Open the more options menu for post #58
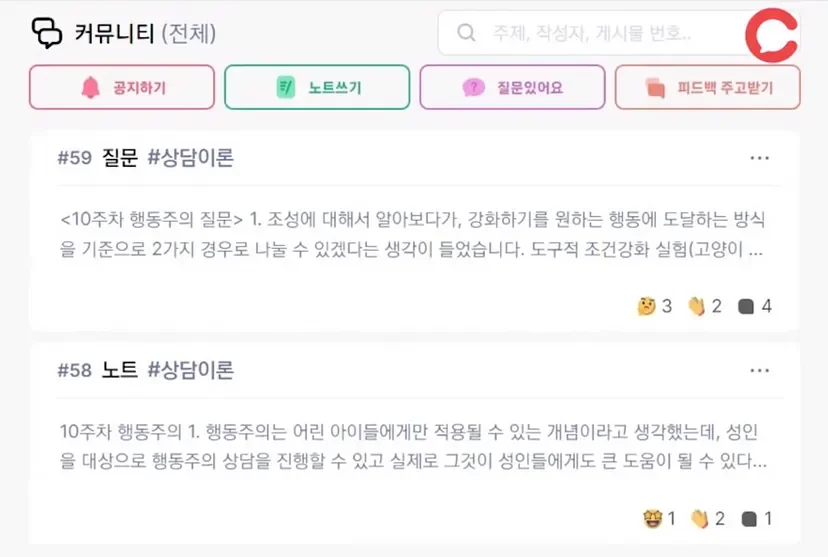The width and height of the screenshot is (828, 557). click(x=760, y=371)
